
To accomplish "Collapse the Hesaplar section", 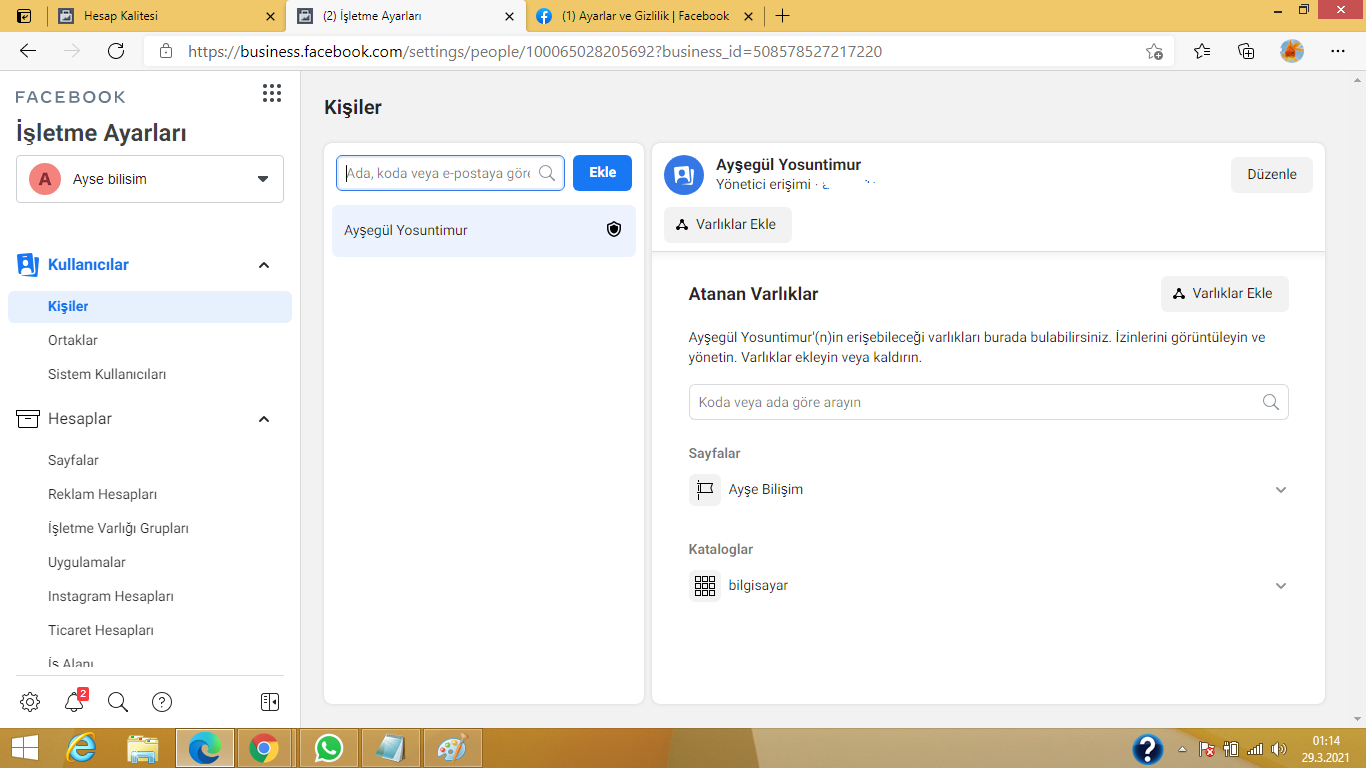I will (x=264, y=419).
